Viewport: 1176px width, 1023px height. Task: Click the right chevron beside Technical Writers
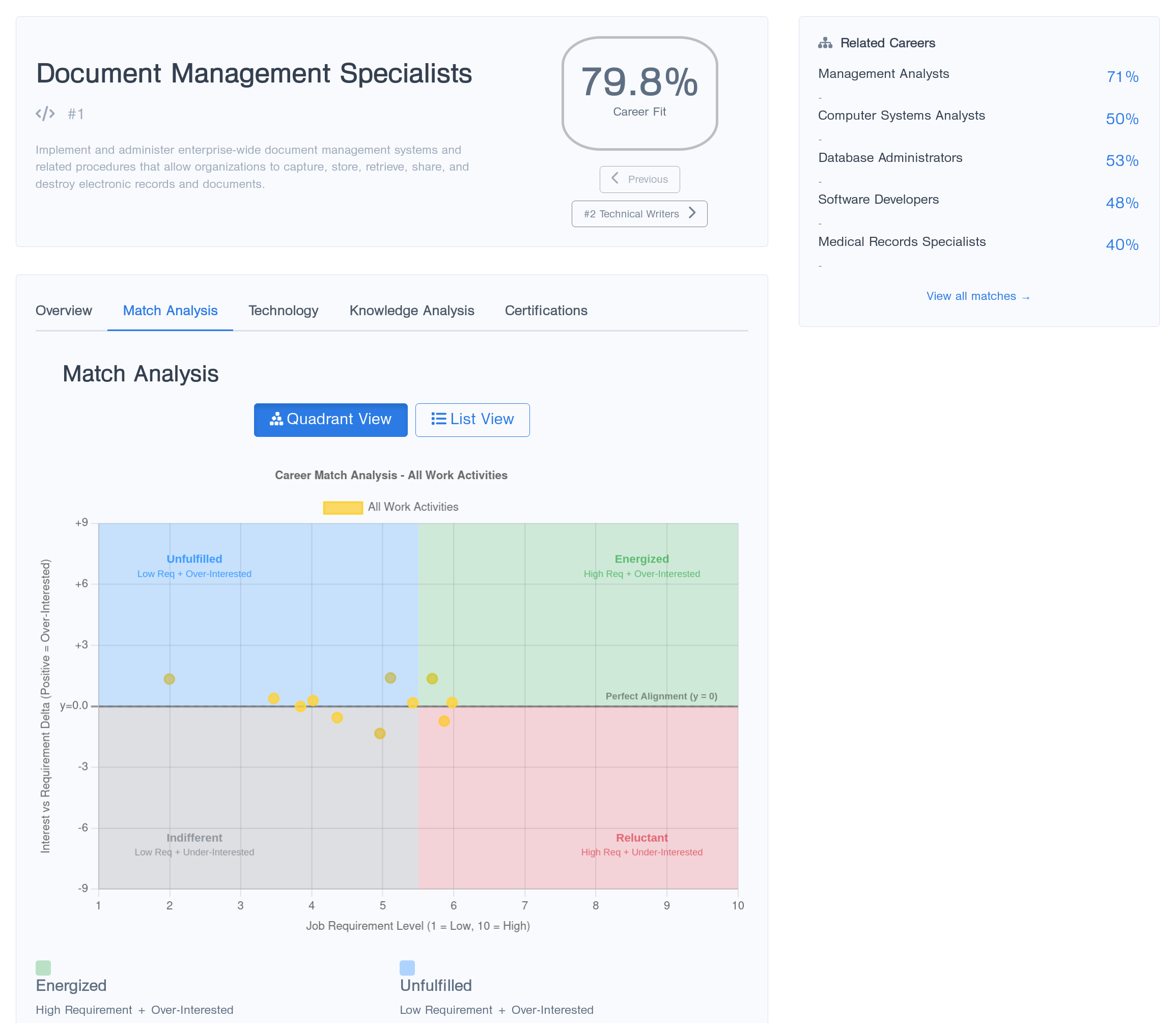(x=692, y=213)
